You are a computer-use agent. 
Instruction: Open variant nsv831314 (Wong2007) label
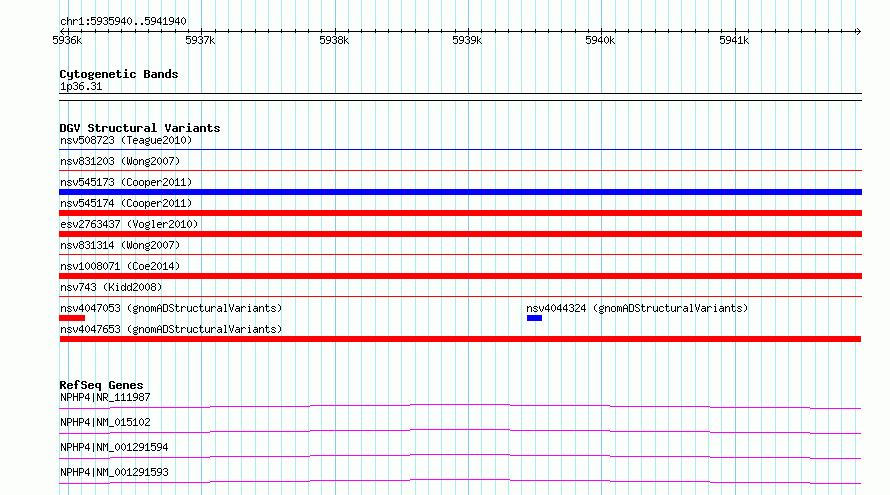[120, 245]
